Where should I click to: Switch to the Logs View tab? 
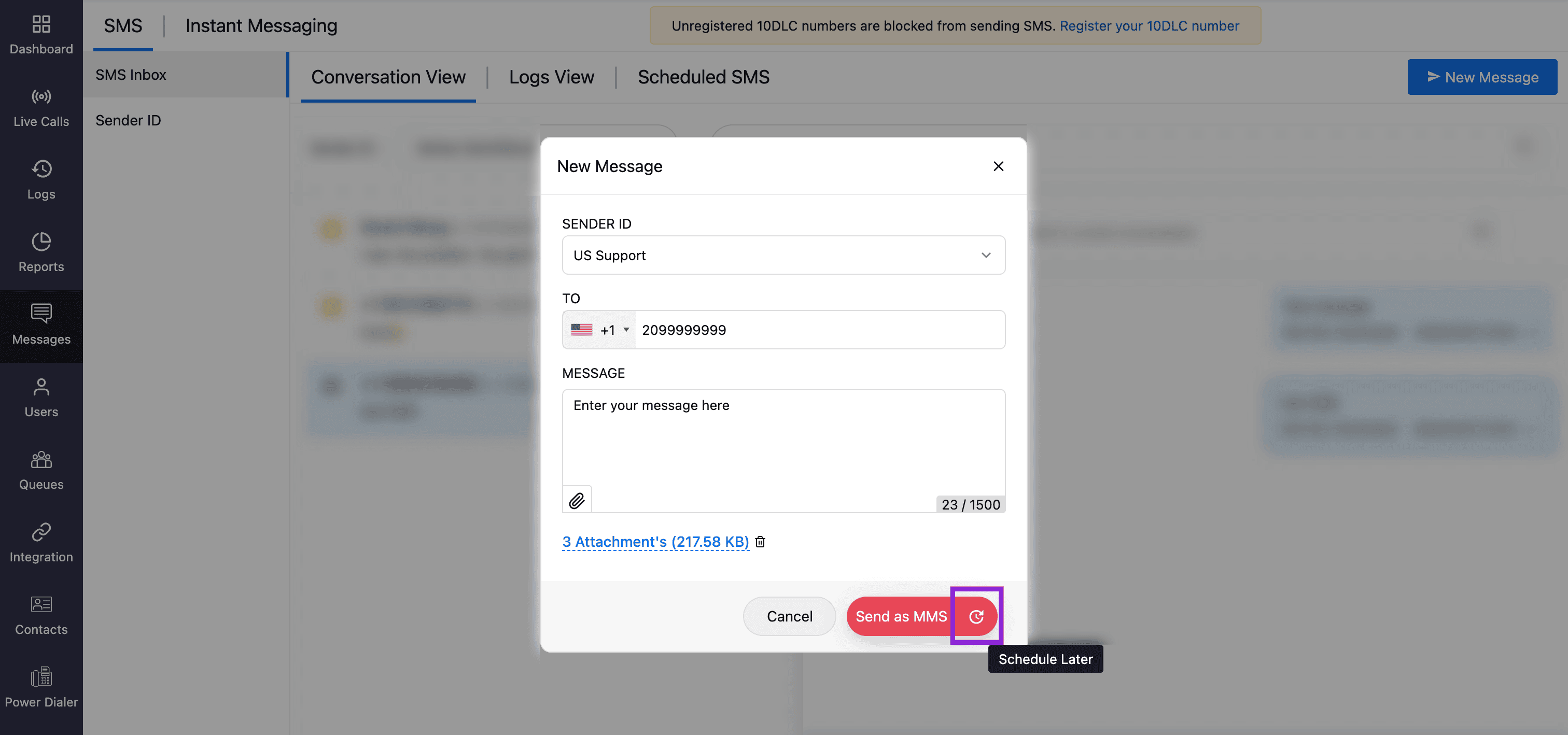tap(551, 77)
